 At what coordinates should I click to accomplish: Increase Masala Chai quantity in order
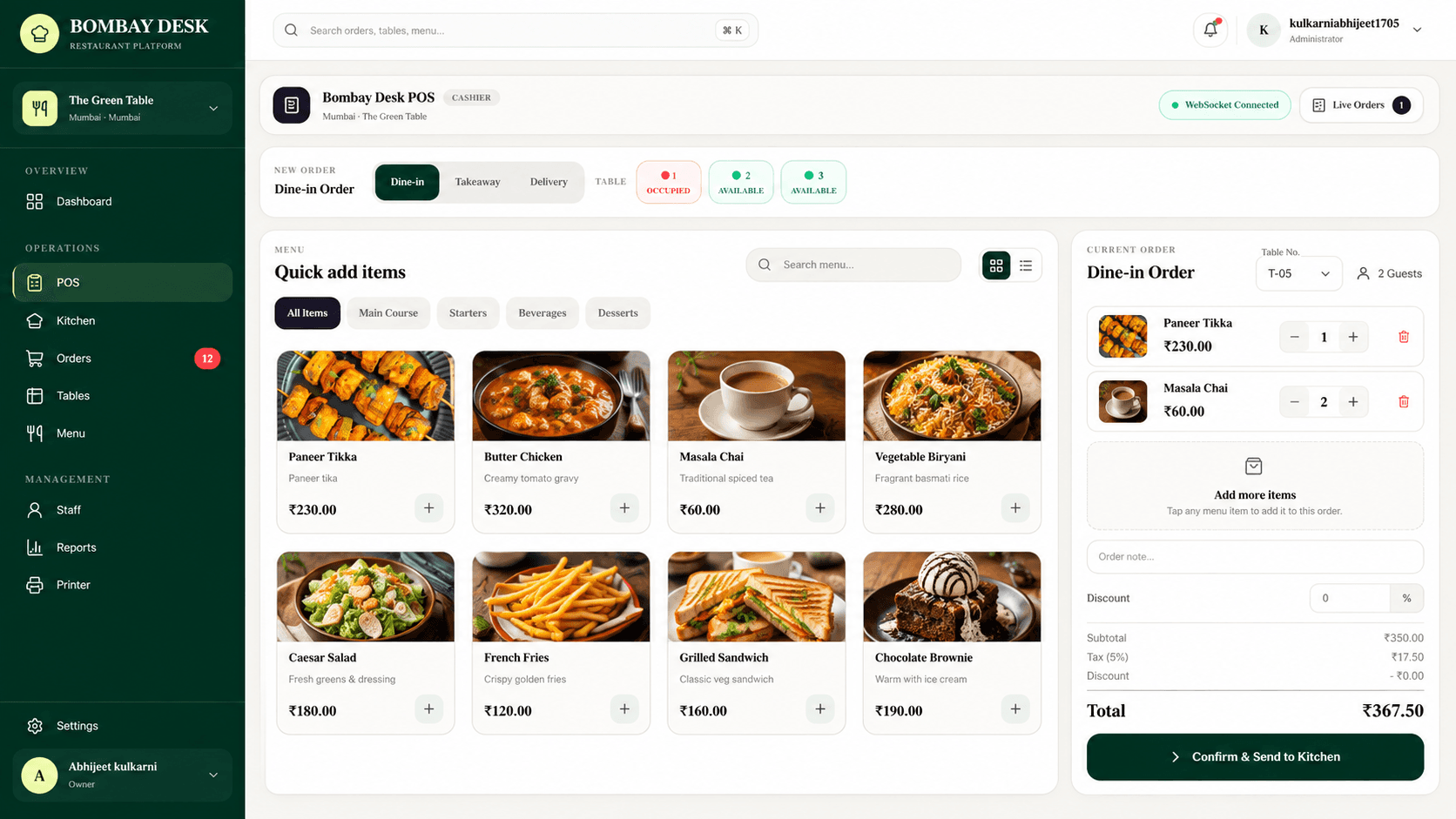[x=1353, y=402]
